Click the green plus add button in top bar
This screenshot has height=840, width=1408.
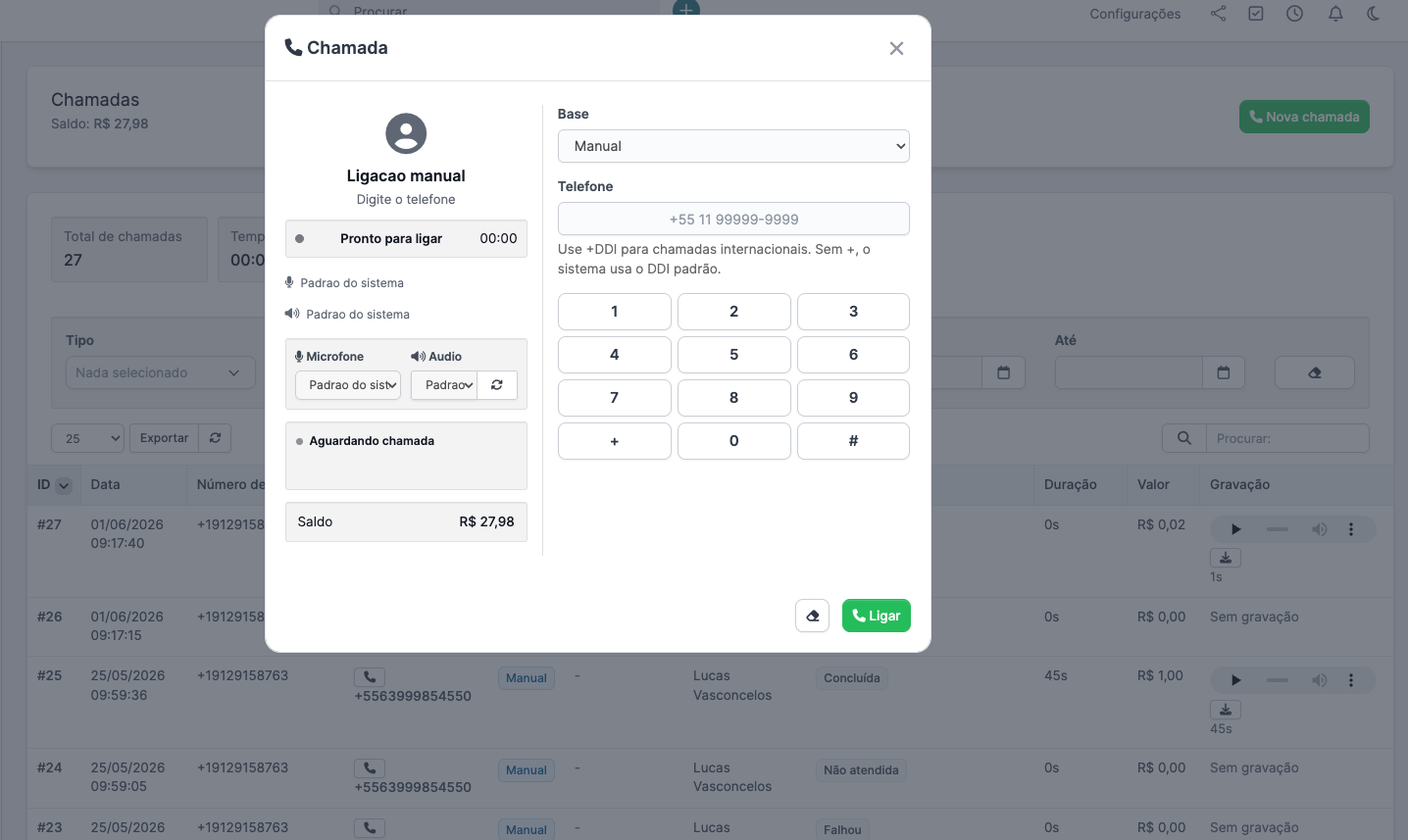[x=686, y=8]
